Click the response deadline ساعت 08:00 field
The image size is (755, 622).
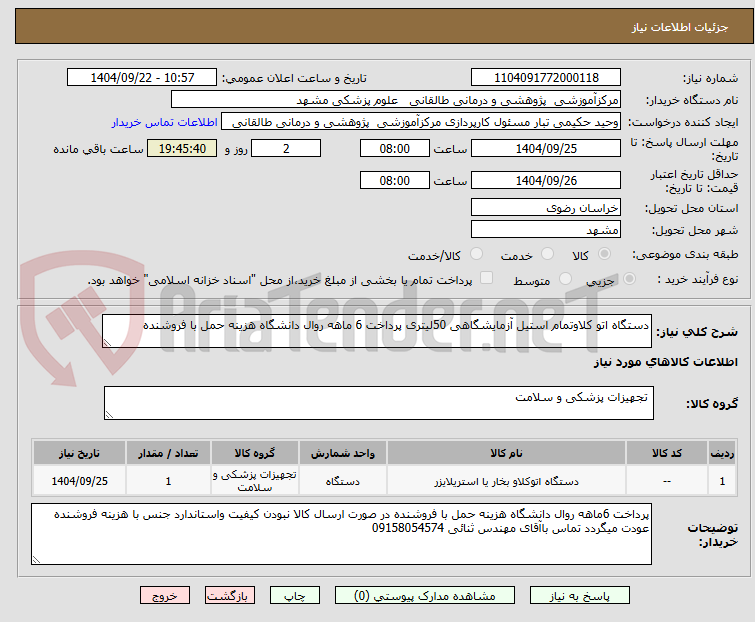tap(395, 148)
